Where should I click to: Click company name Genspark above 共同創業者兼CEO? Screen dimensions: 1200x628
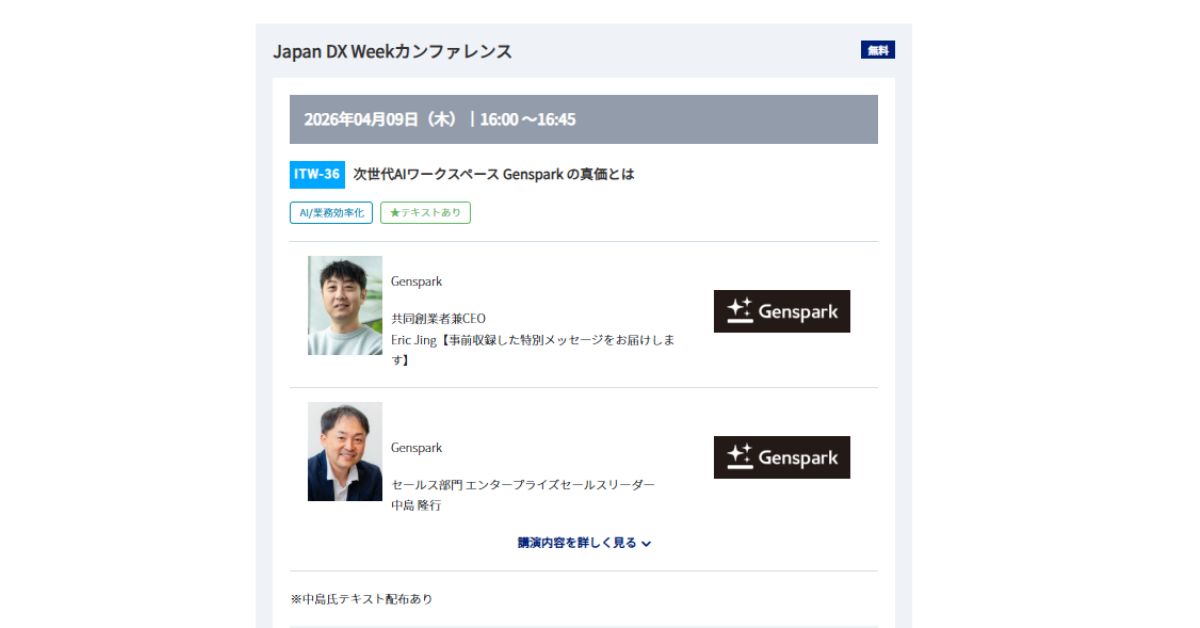click(416, 281)
